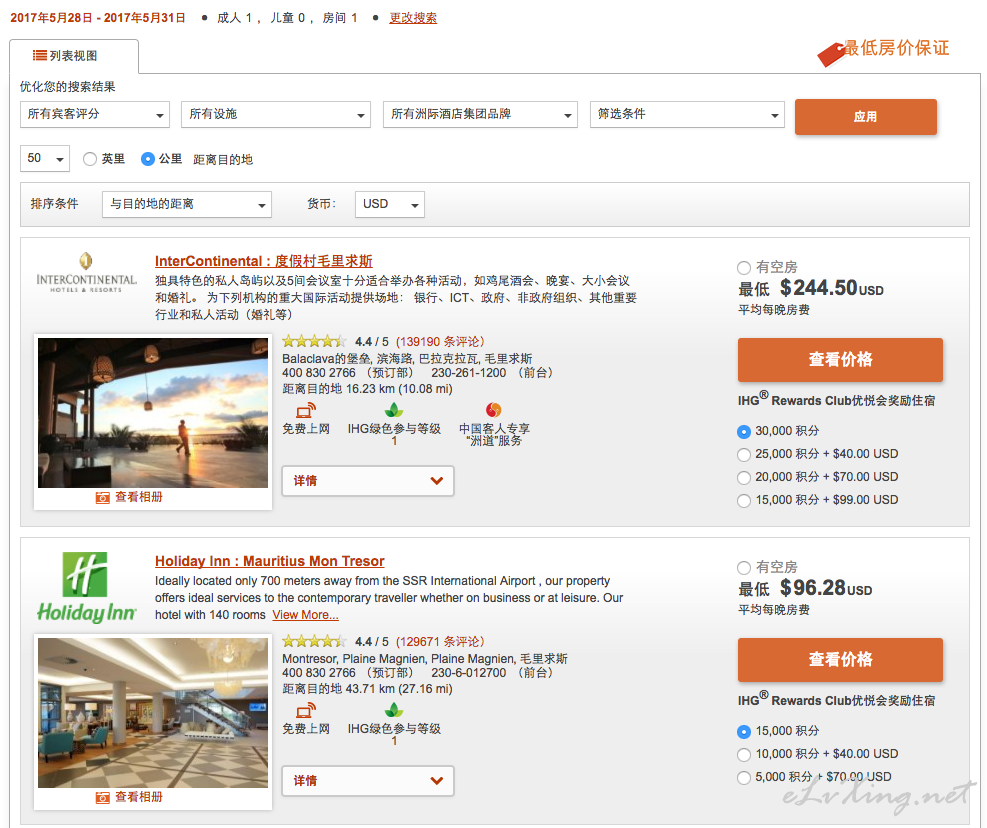Click the 更改搜索 link

(413, 18)
